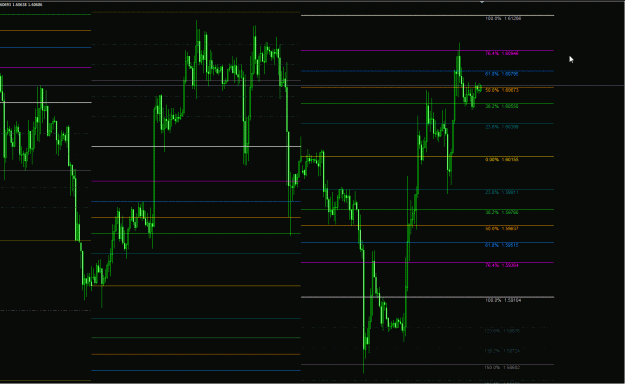Select the dim 123.6% extension label

[x=502, y=331]
